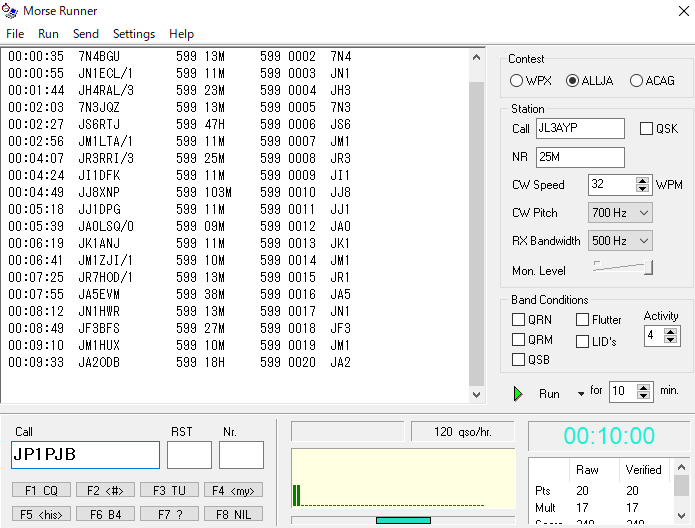This screenshot has height=528, width=695.
Task: Click the Call input field with JP1PJB
Action: (85, 455)
